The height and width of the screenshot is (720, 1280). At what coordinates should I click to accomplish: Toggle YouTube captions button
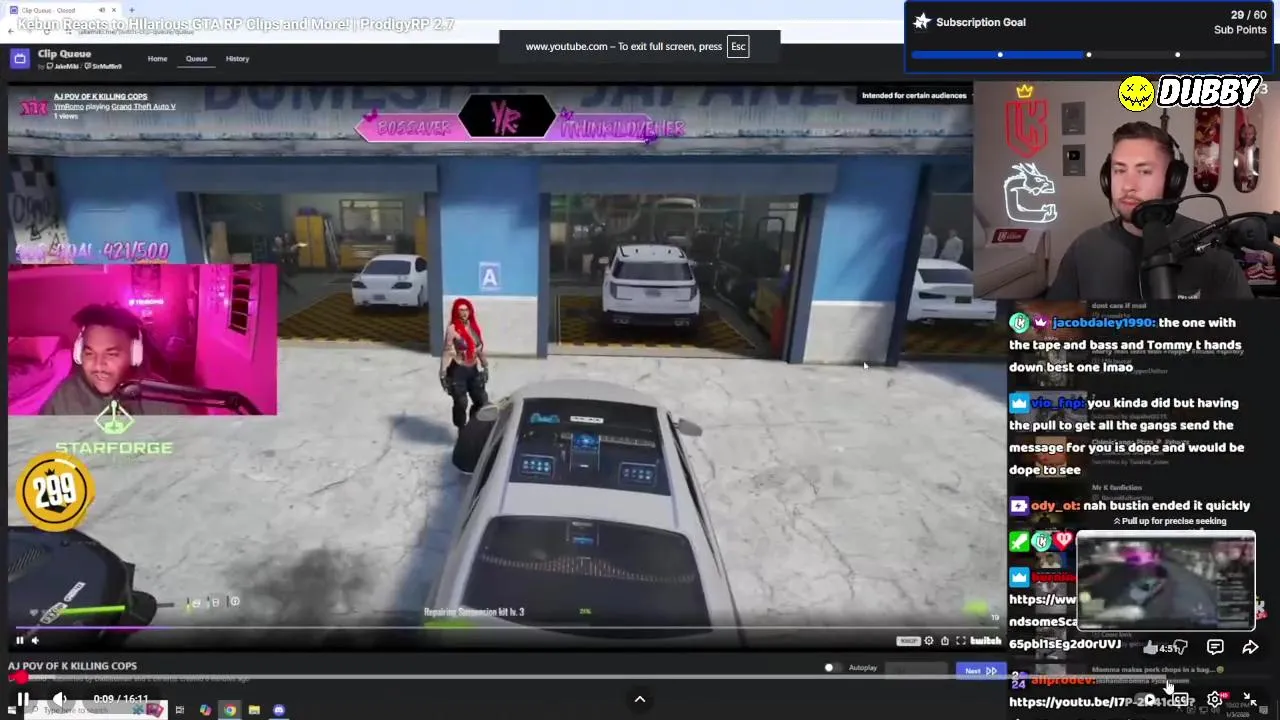pos(1180,699)
